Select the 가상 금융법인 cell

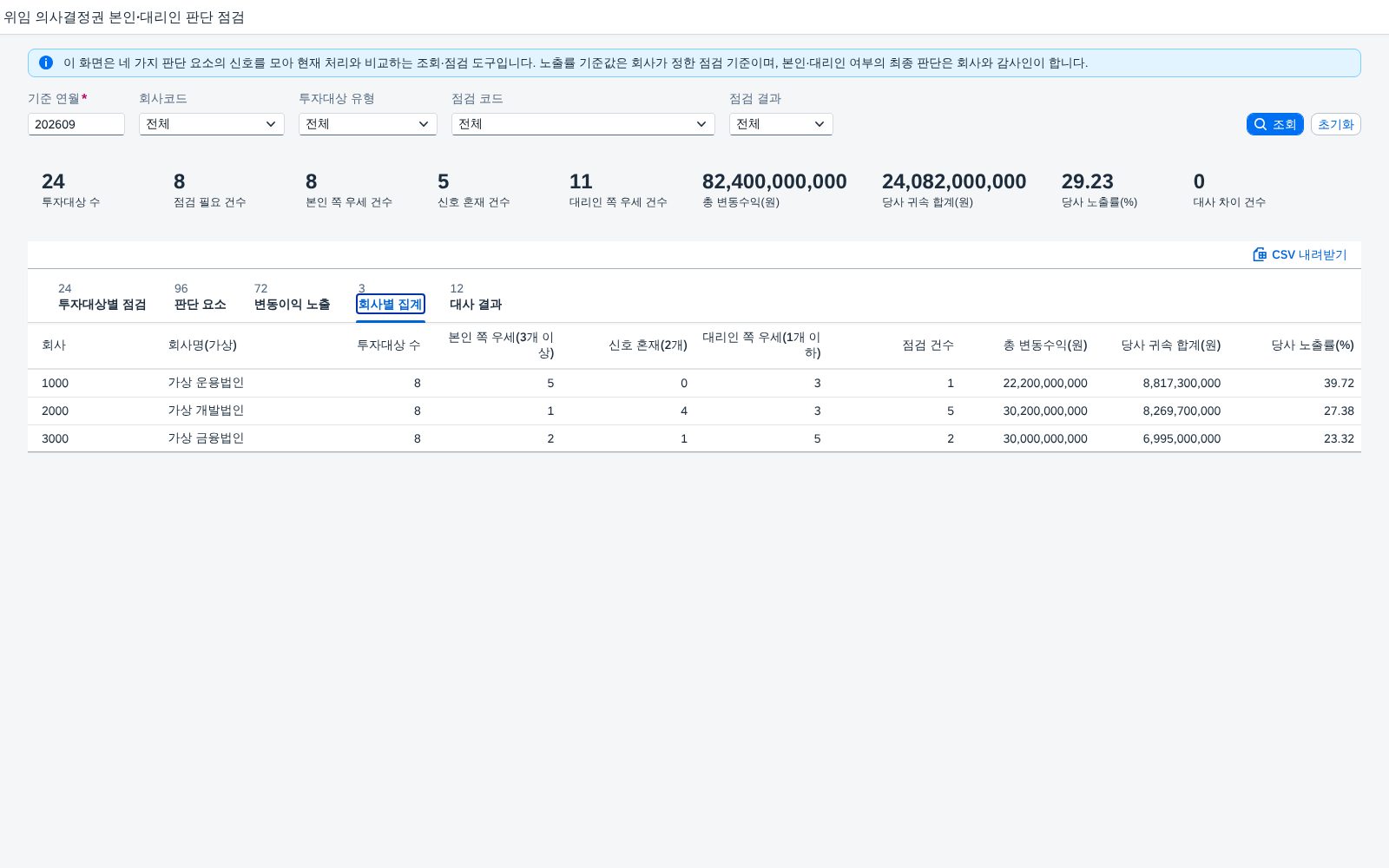coord(206,438)
